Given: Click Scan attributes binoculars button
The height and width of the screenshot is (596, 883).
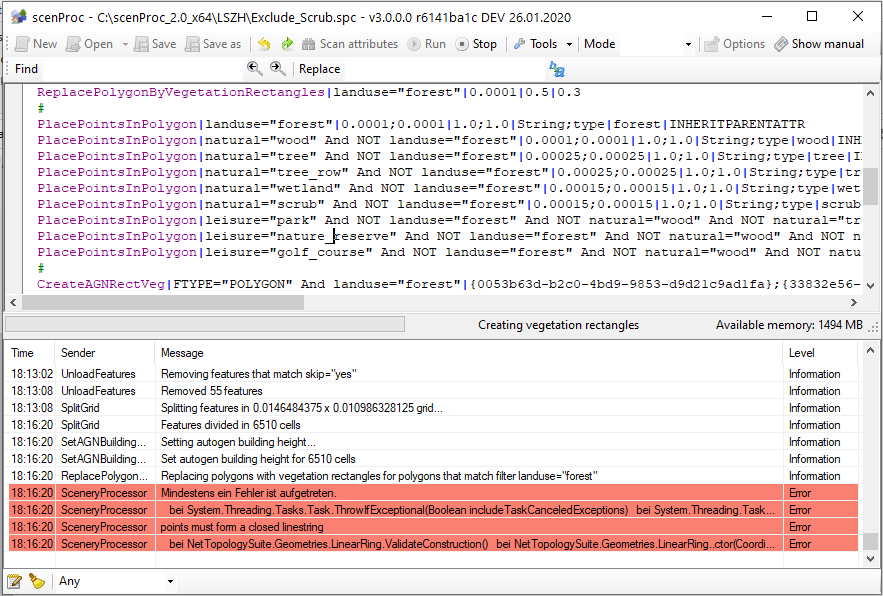Looking at the screenshot, I should coord(350,44).
